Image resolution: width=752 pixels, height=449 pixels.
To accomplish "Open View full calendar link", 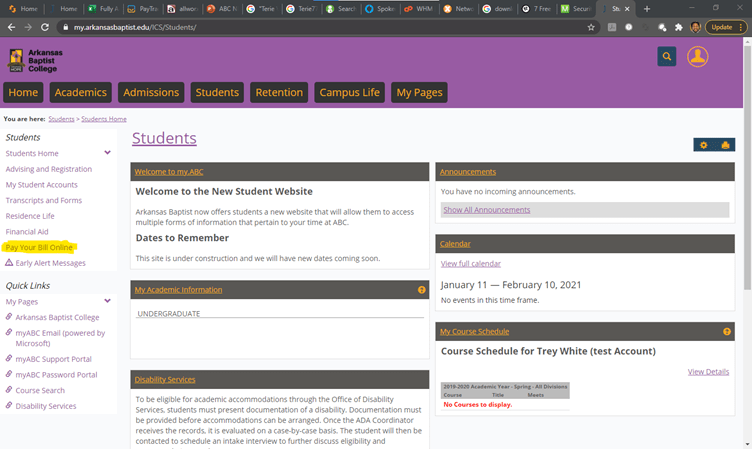I will point(470,264).
